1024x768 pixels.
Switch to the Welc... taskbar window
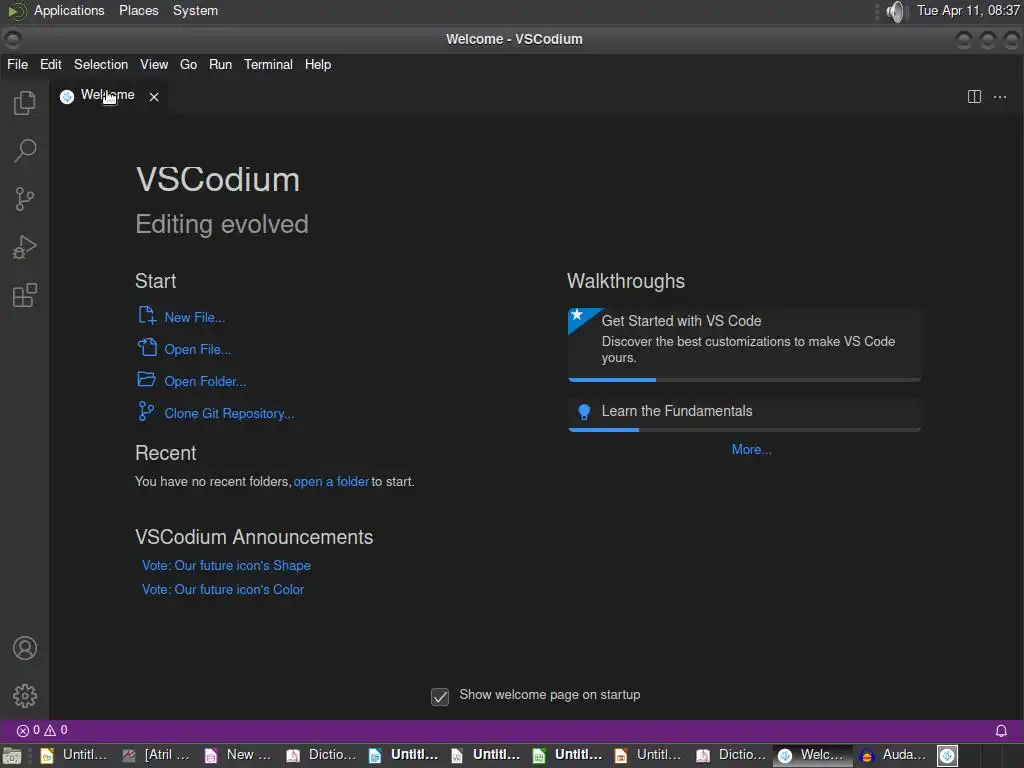[813, 756]
